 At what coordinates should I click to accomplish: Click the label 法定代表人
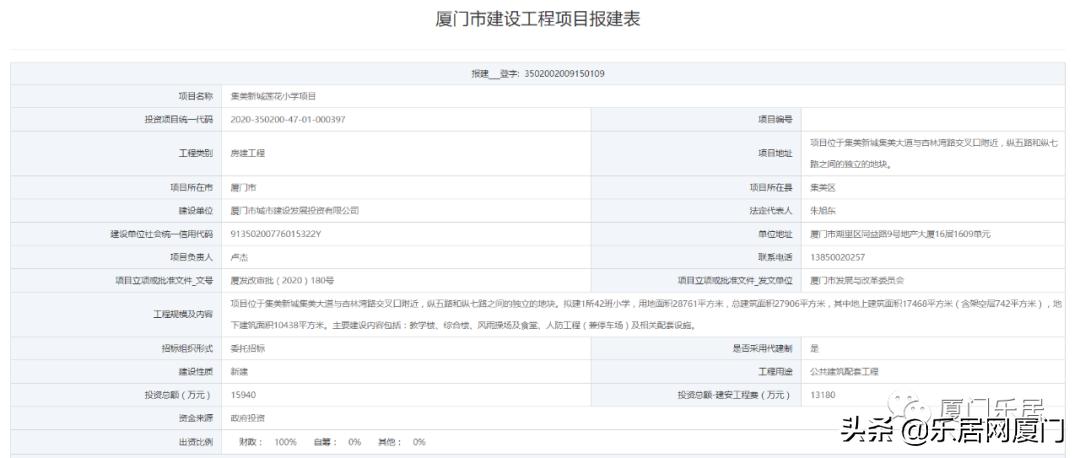(771, 211)
